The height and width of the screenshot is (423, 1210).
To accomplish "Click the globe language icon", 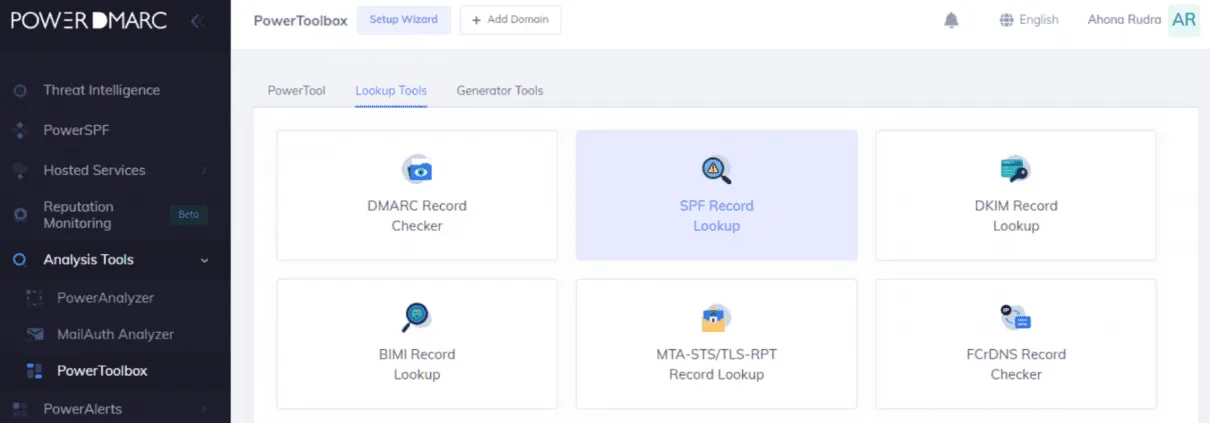I will pos(1006,20).
